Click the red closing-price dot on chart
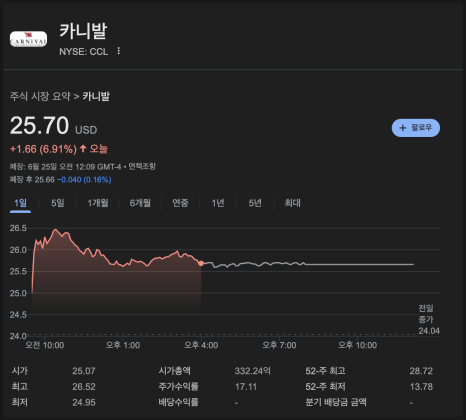The width and height of the screenshot is (466, 420). coord(201,263)
